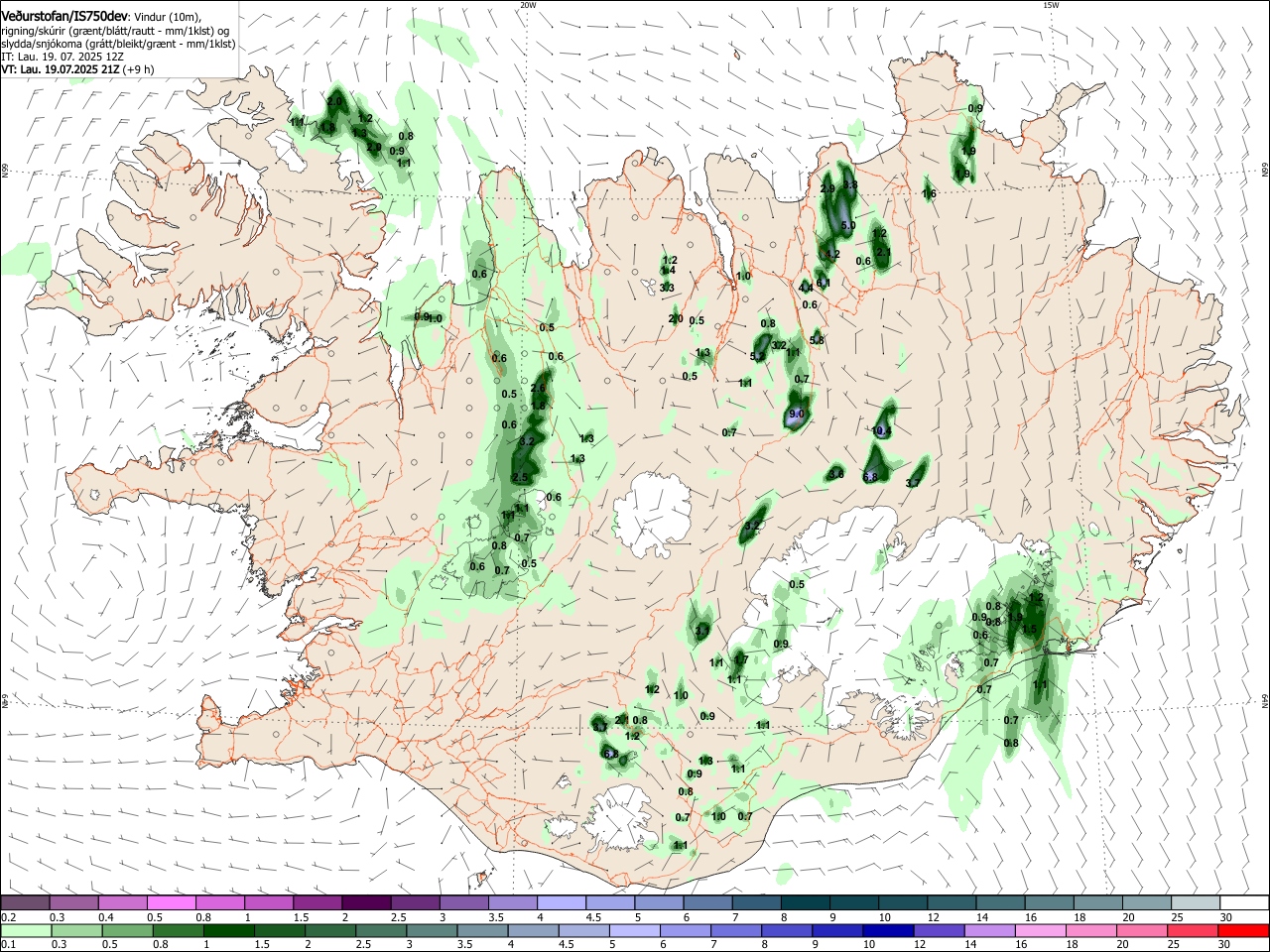Viewport: 1270px width, 952px height.
Task: Click the 'VT: Lau. 19.07.2025 21Z (+9 h)' line
Action: click(x=76, y=70)
